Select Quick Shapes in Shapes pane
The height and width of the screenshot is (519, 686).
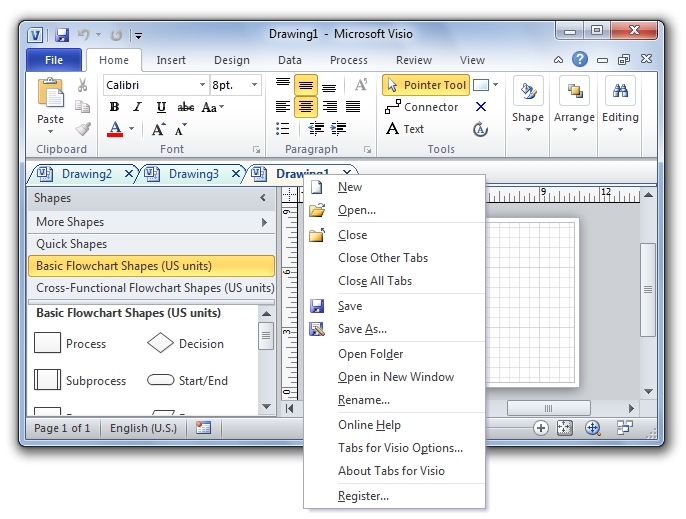(151, 244)
